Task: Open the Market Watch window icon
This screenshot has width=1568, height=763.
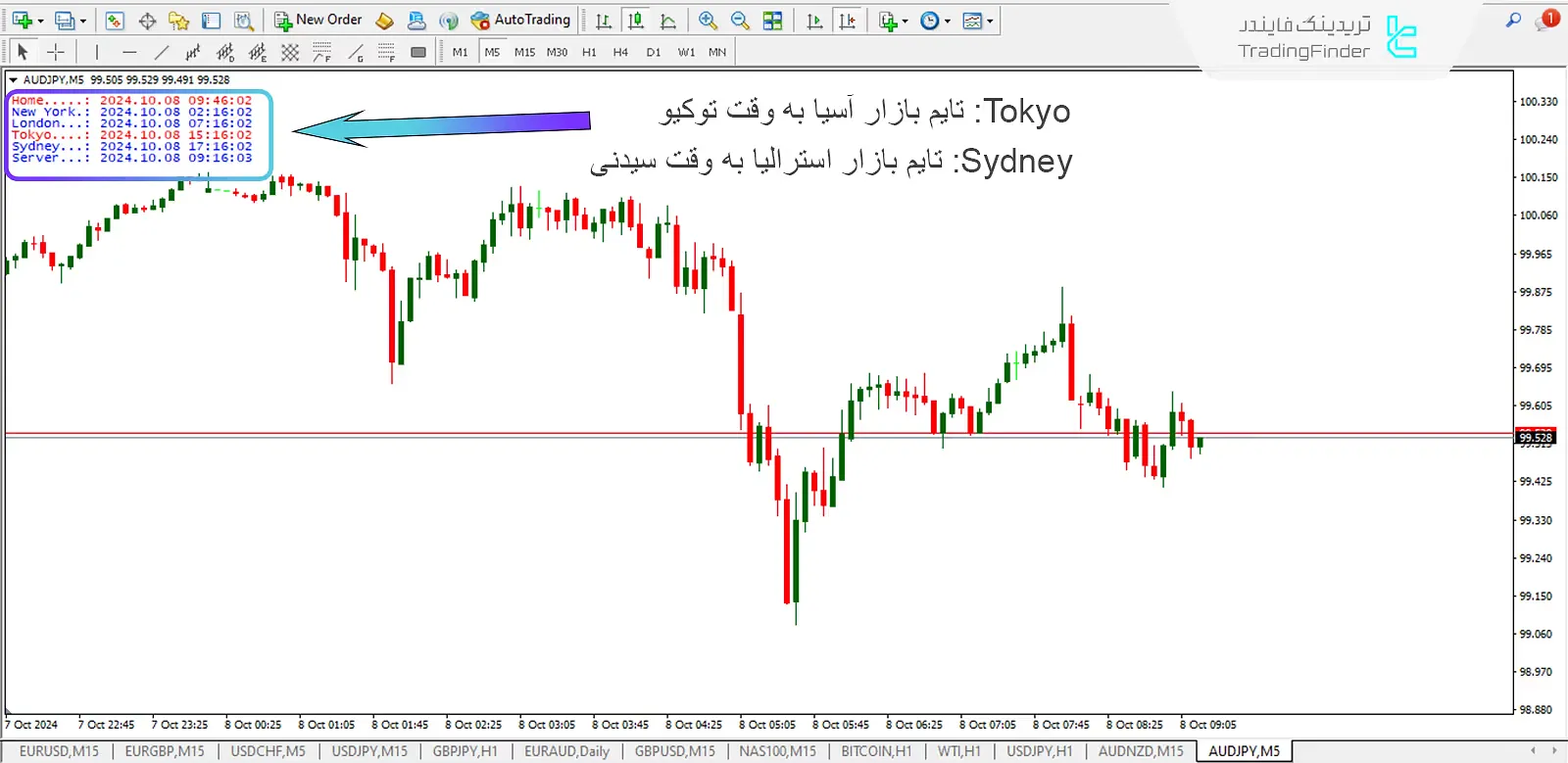Action: (x=115, y=21)
